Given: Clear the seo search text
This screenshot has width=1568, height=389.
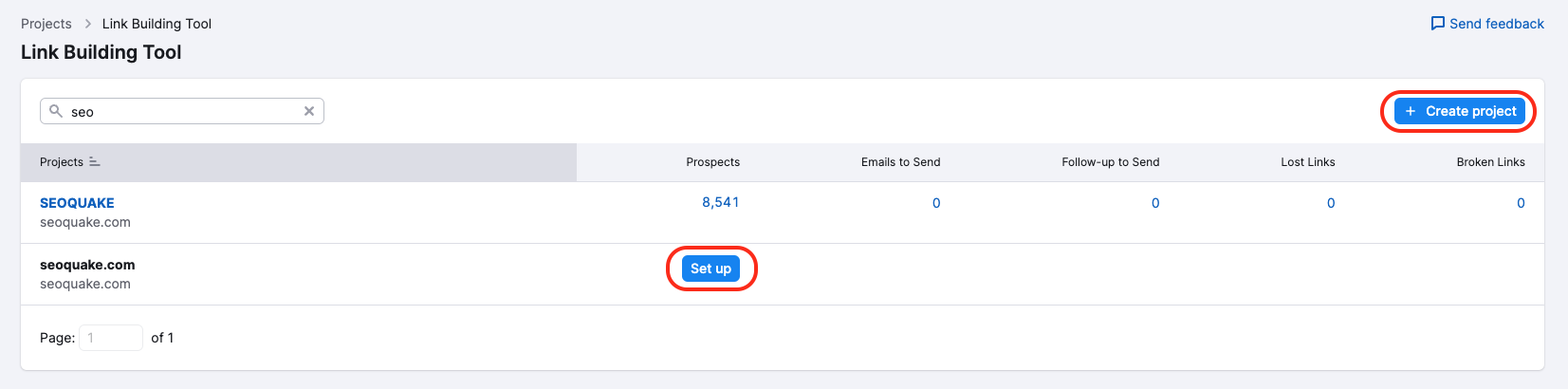Looking at the screenshot, I should pyautogui.click(x=309, y=111).
